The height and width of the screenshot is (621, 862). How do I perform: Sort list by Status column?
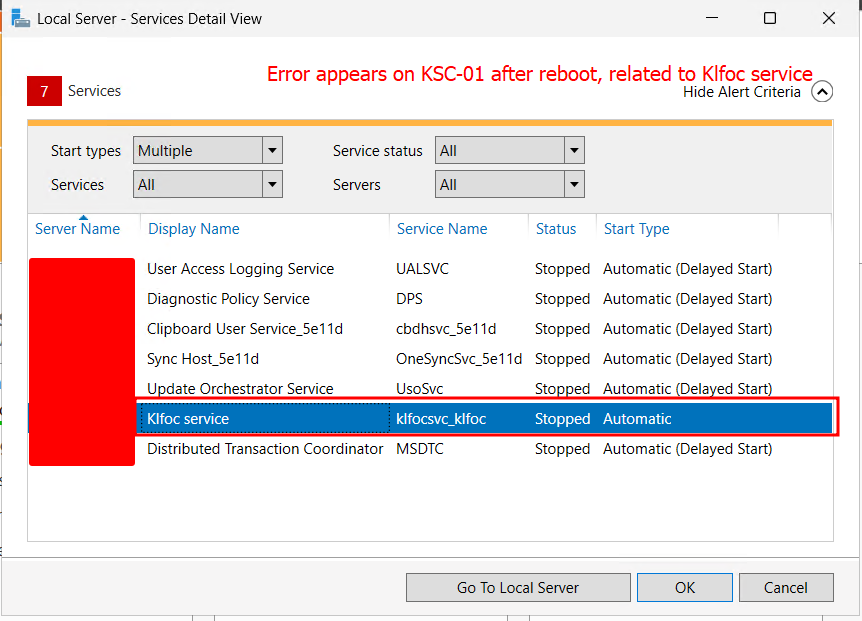(556, 229)
